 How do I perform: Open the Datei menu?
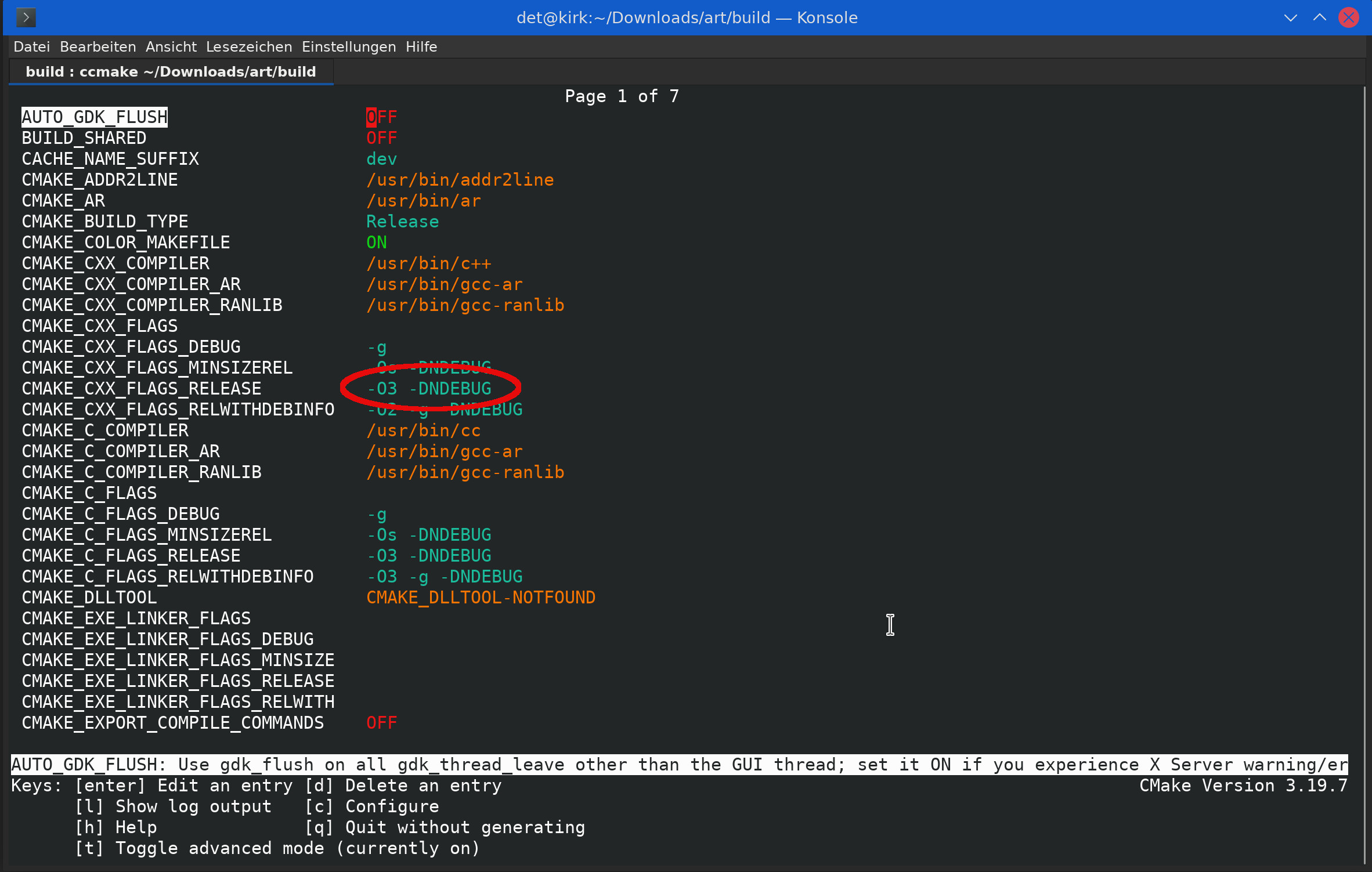[31, 47]
